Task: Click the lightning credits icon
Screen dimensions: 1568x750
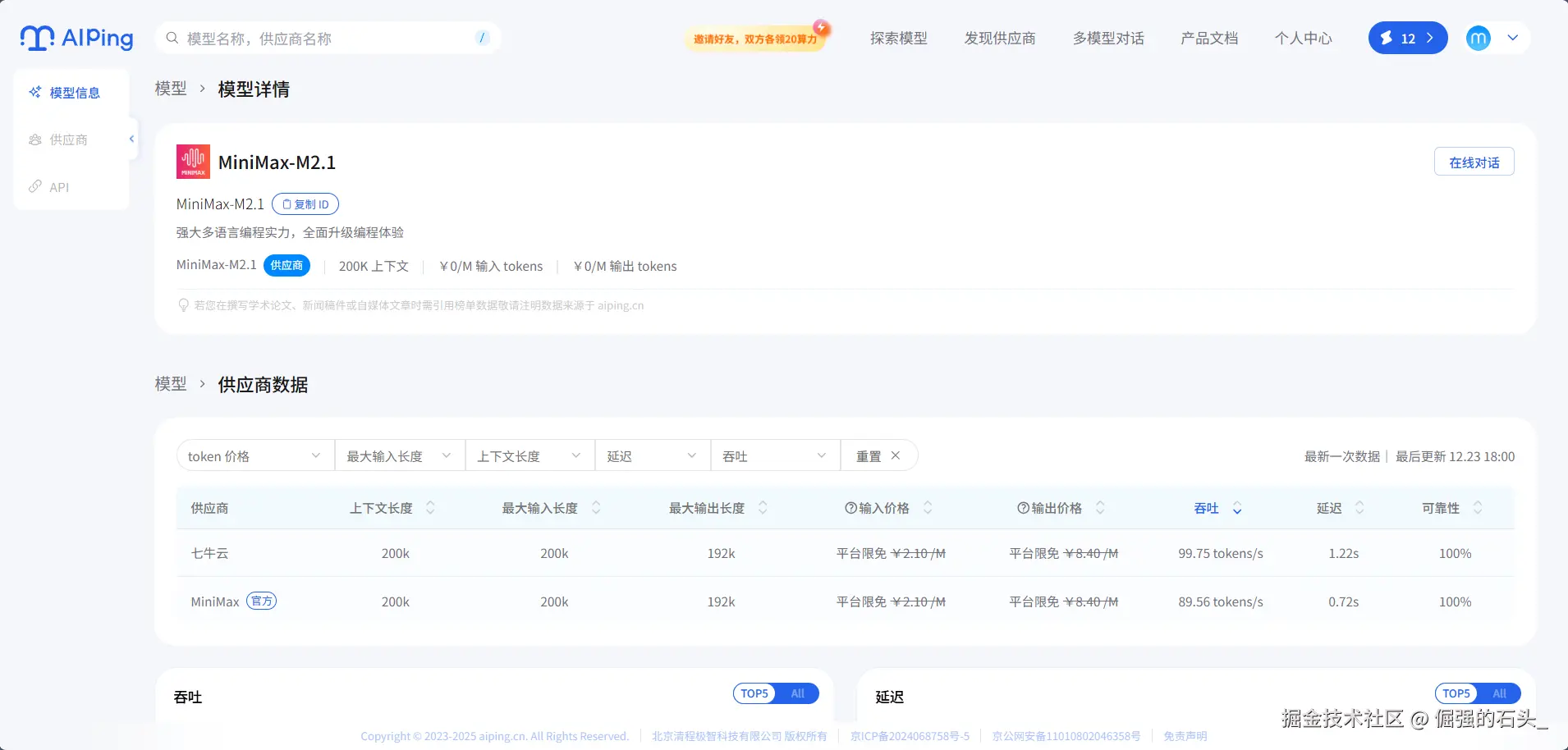Action: coord(1387,38)
